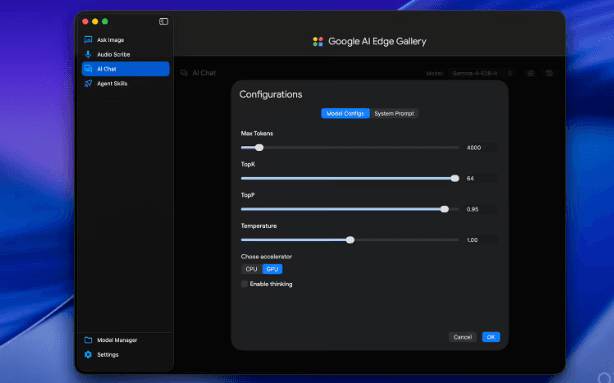Click the TopP slider handle
The width and height of the screenshot is (614, 383).
[x=444, y=209]
